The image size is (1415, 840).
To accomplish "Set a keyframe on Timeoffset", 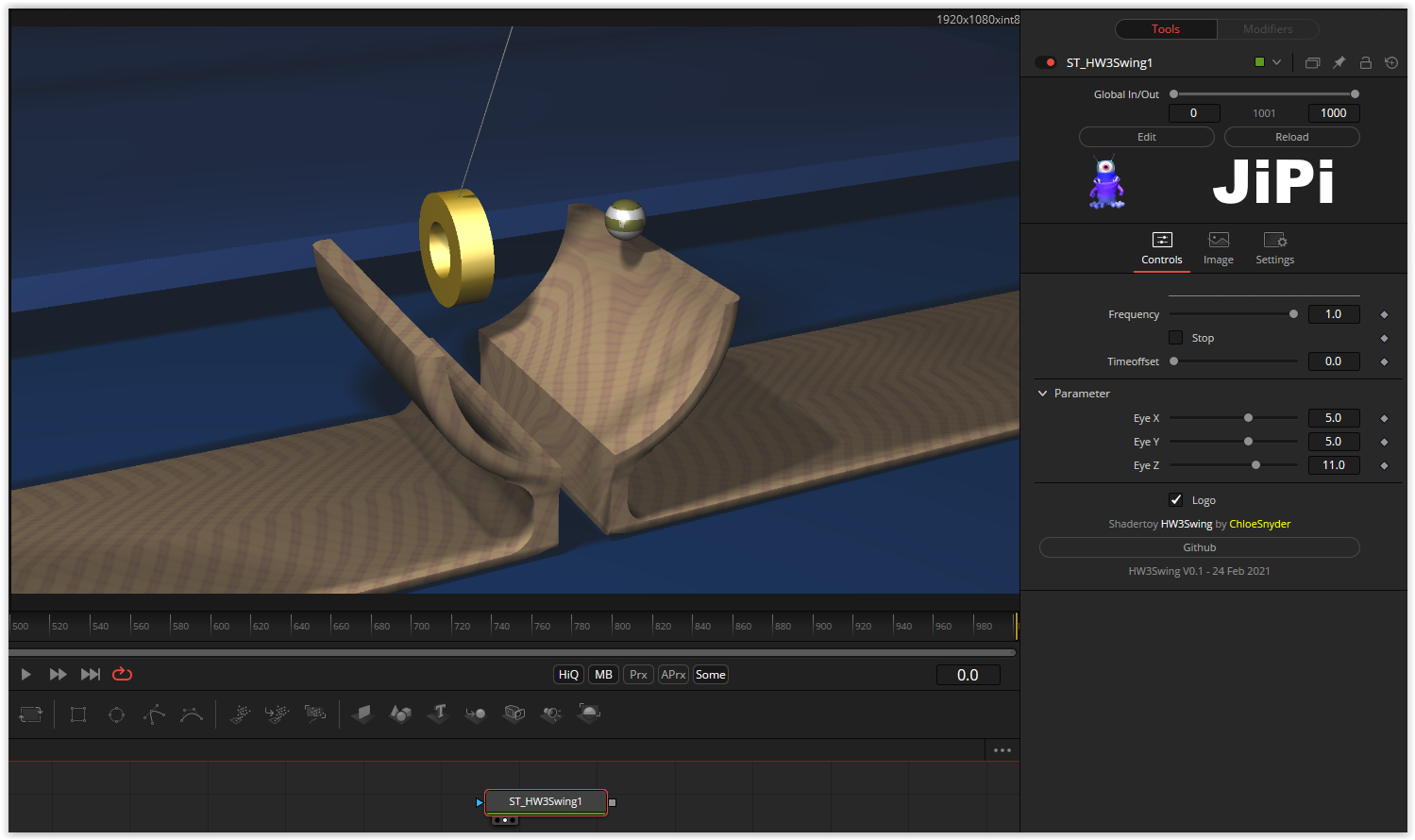I will click(x=1384, y=361).
